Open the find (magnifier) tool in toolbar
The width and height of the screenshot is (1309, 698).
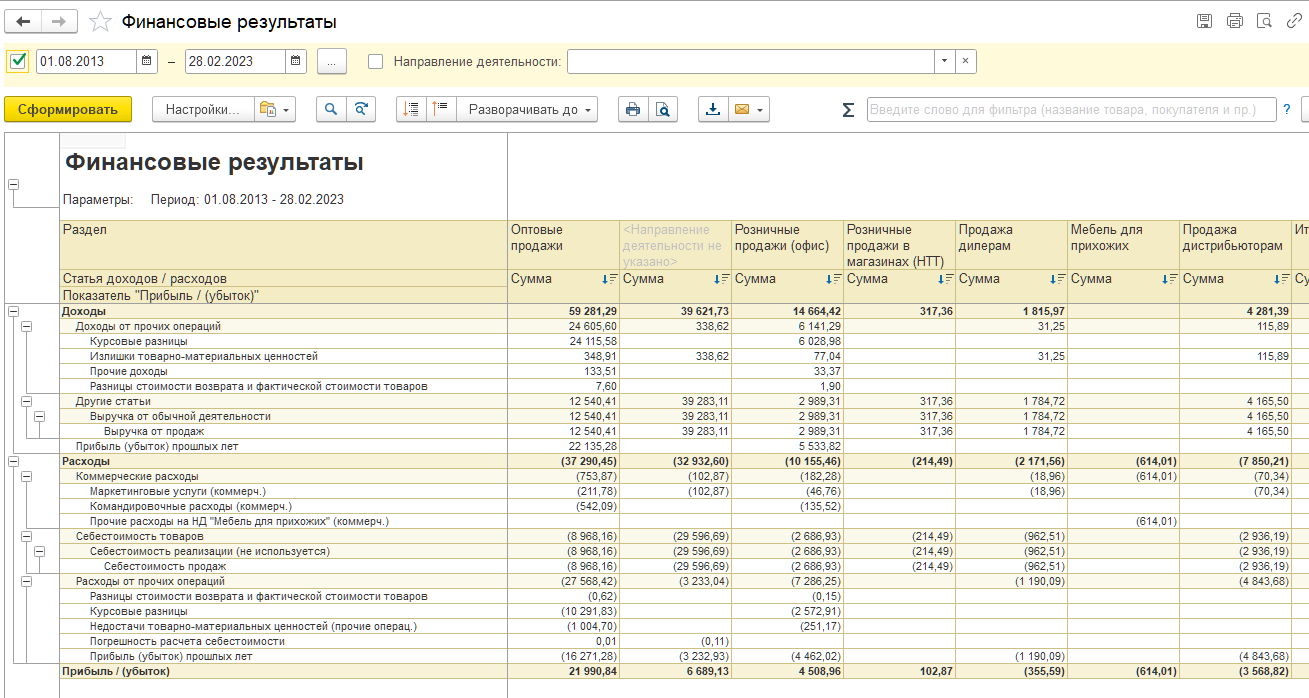tap(331, 110)
